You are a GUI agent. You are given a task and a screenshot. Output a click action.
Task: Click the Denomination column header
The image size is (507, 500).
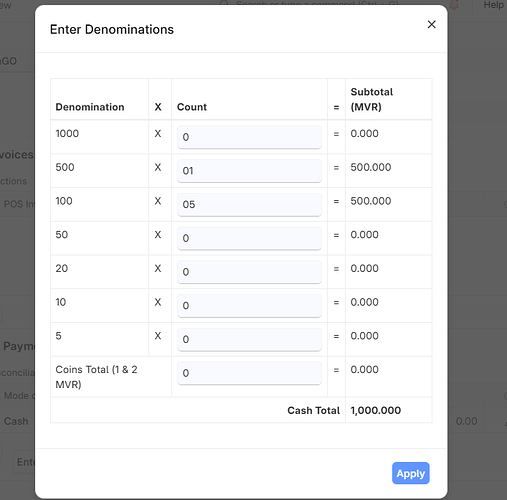(x=90, y=107)
